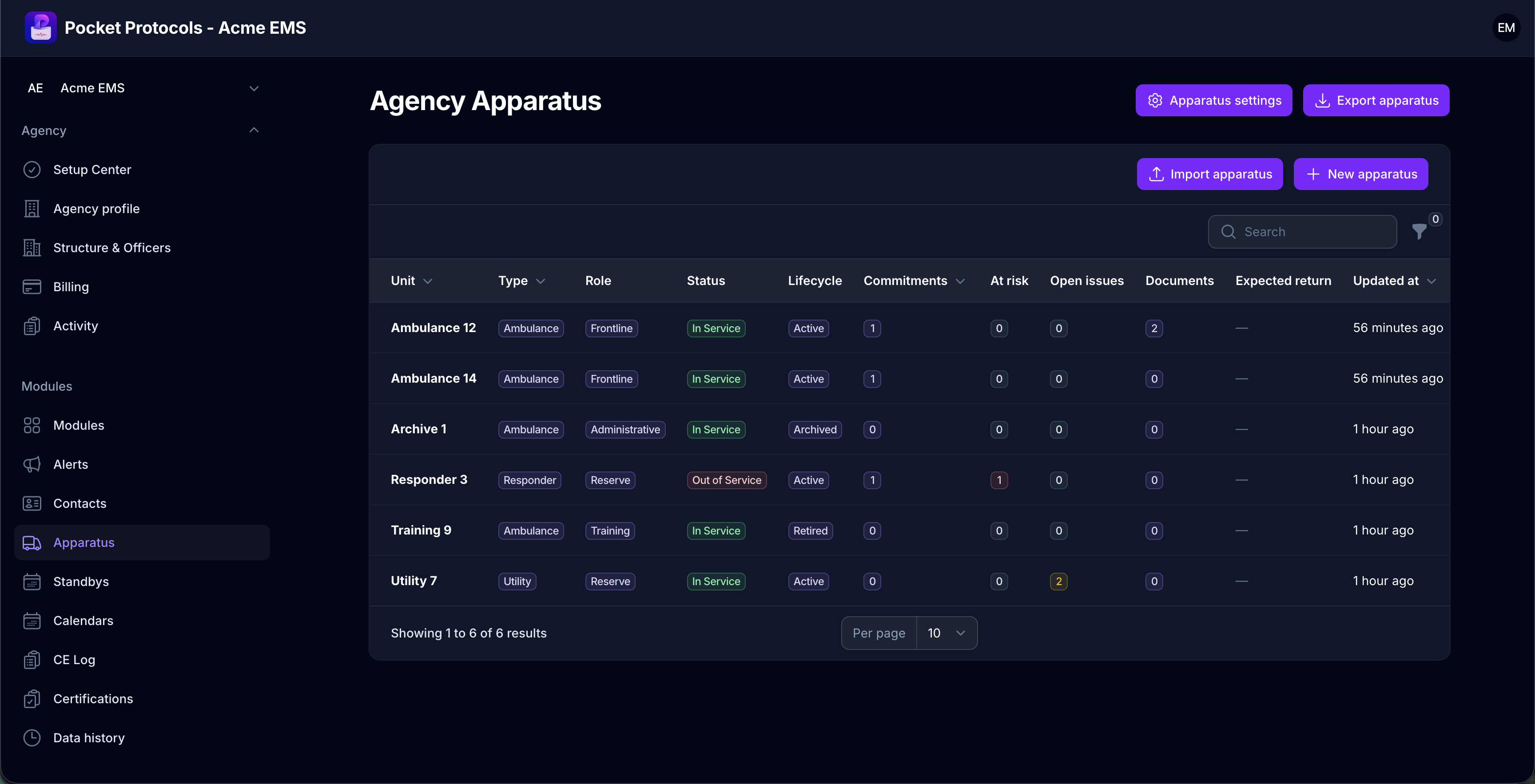The width and height of the screenshot is (1535, 784).
Task: Open the Activity page
Action: pos(143,326)
